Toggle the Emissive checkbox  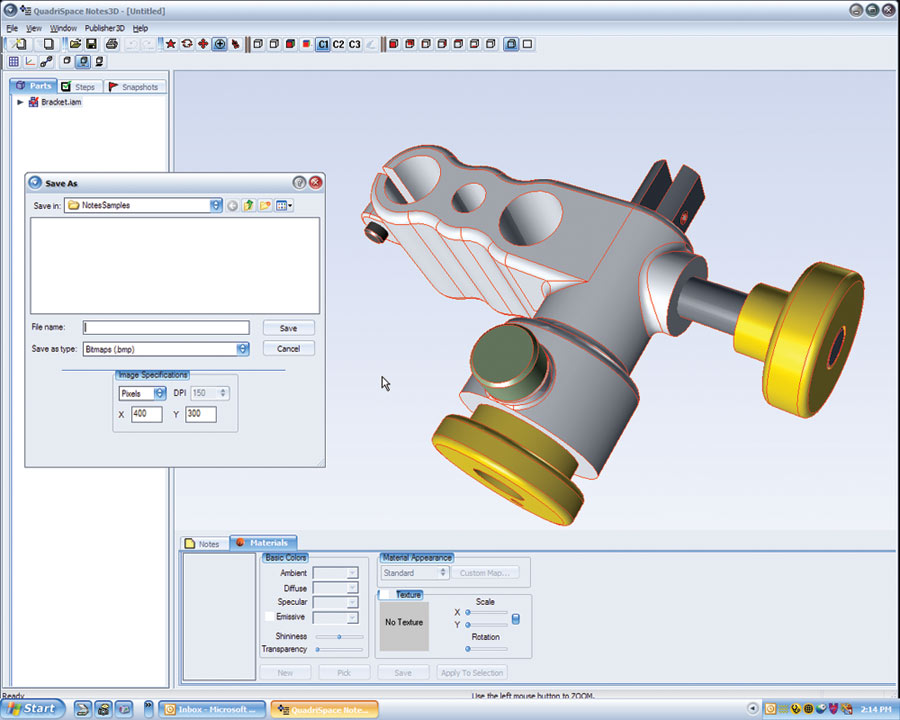coord(268,617)
